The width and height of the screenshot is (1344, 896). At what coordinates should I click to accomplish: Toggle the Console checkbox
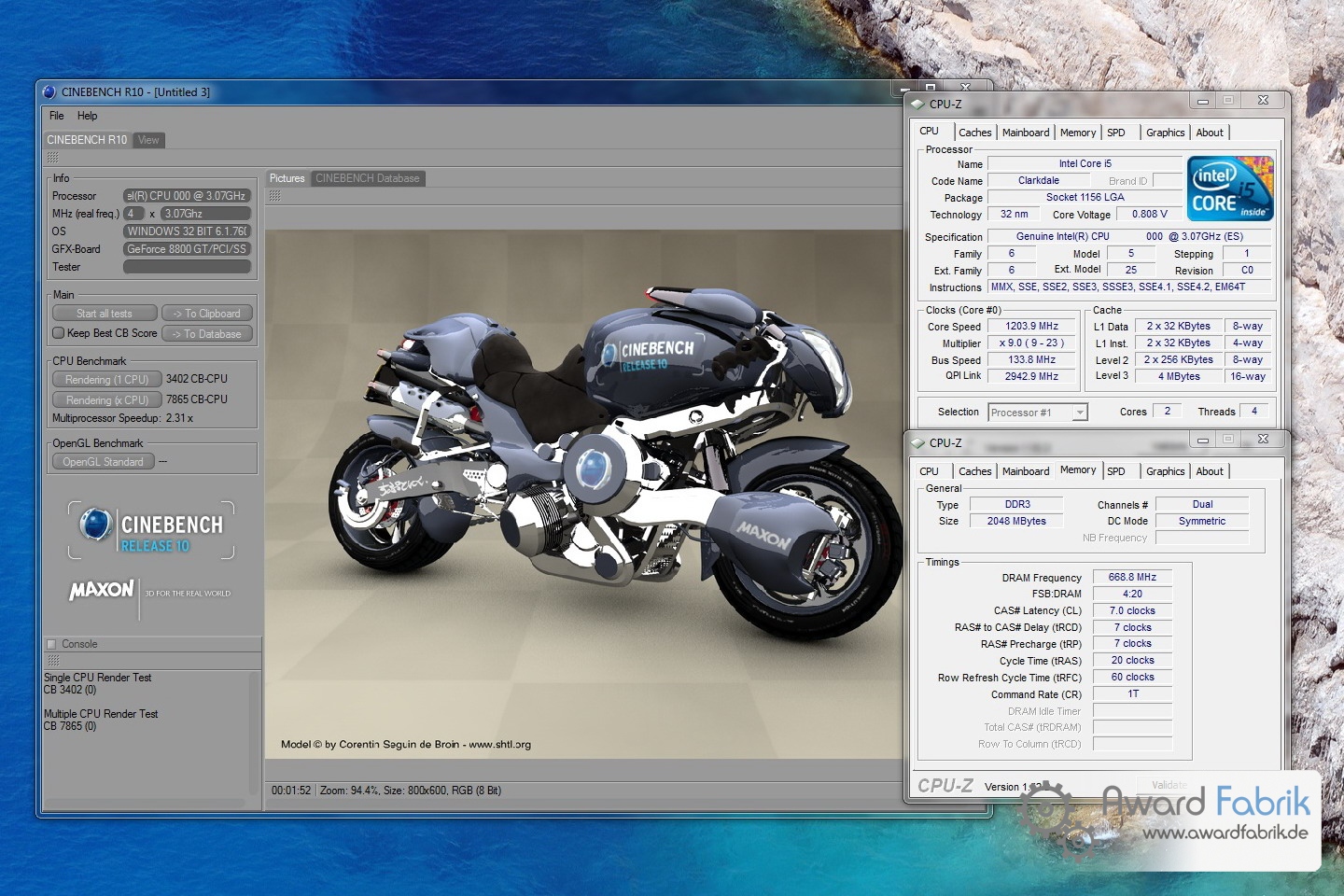(x=51, y=644)
